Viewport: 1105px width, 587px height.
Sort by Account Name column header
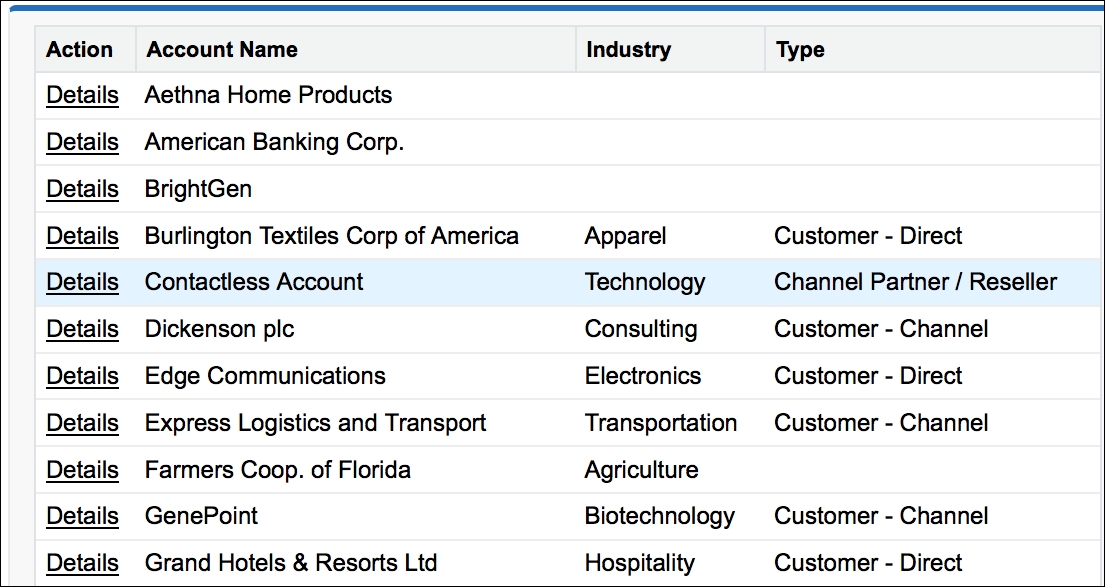tap(222, 50)
